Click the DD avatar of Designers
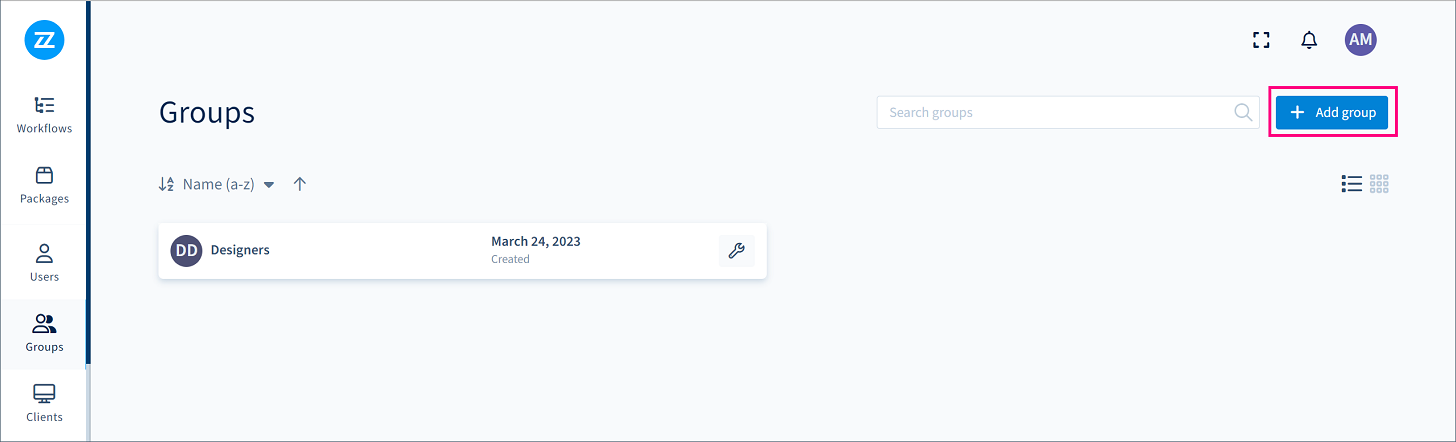The height and width of the screenshot is (442, 1456). [186, 251]
